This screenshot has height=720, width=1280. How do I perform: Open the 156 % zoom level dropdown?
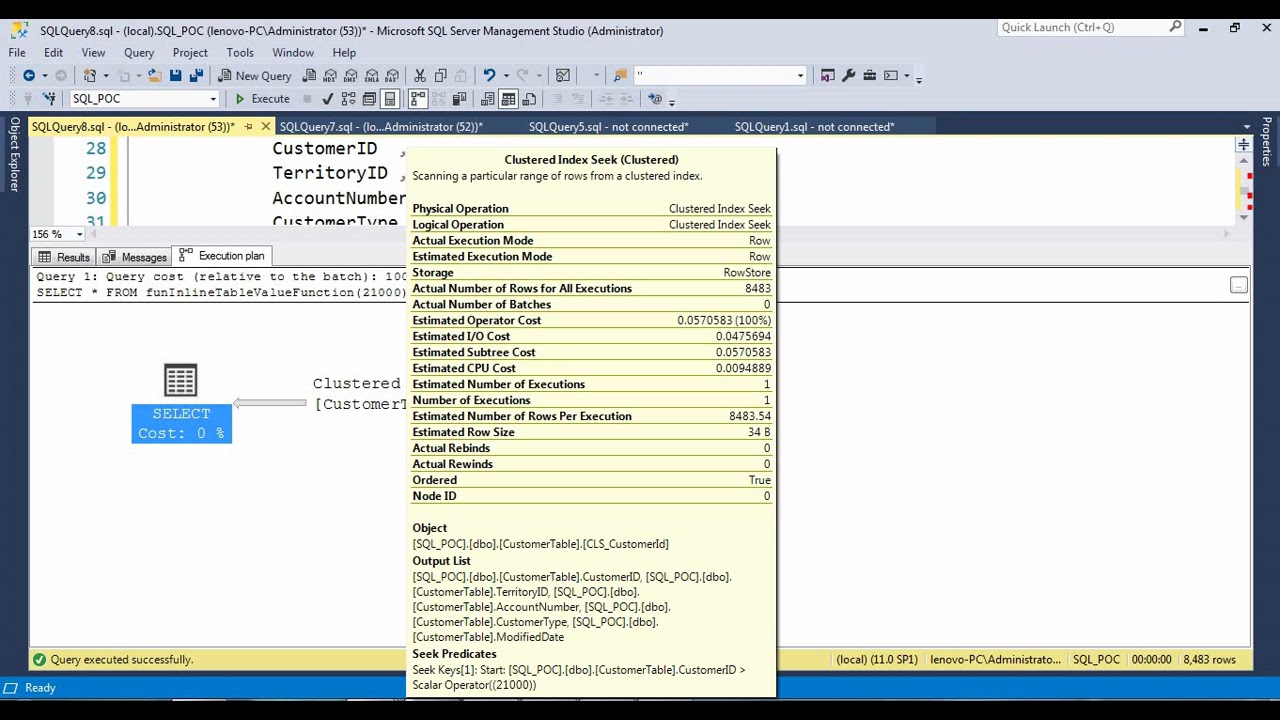click(x=79, y=234)
